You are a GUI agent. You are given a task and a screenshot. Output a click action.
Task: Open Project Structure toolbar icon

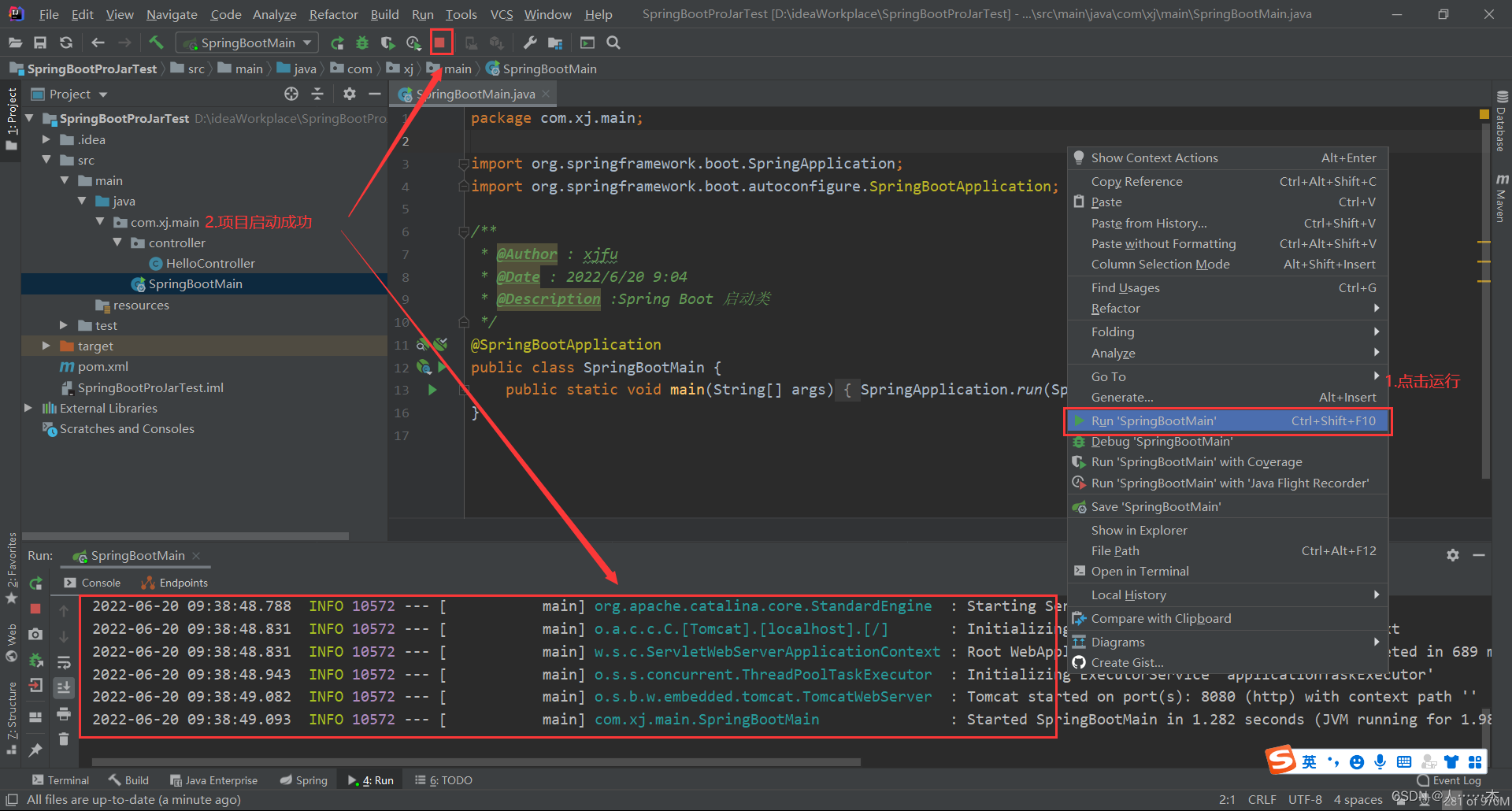click(x=555, y=43)
